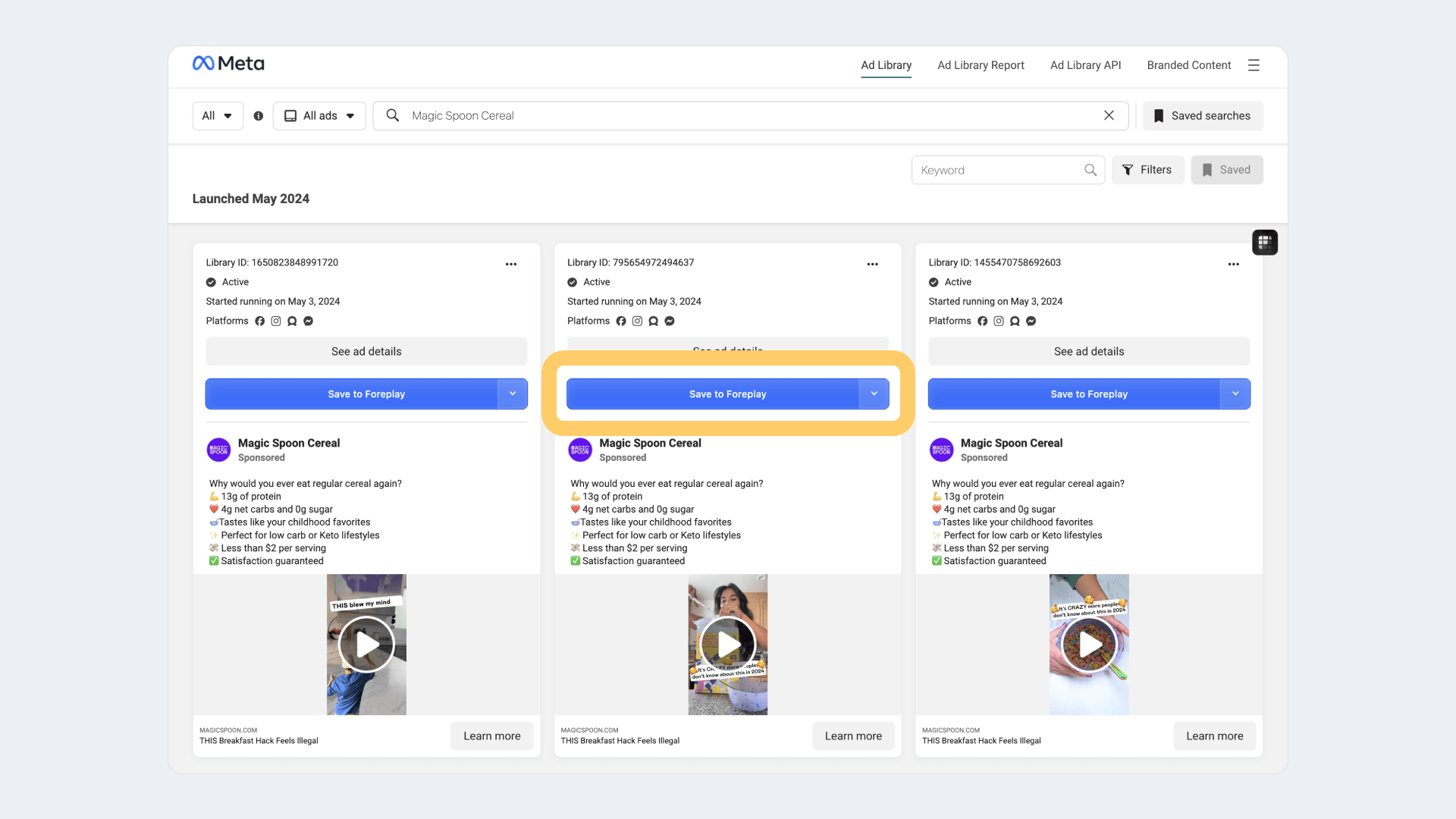Clear the search query with the X
The width and height of the screenshot is (1456, 819).
tap(1109, 115)
